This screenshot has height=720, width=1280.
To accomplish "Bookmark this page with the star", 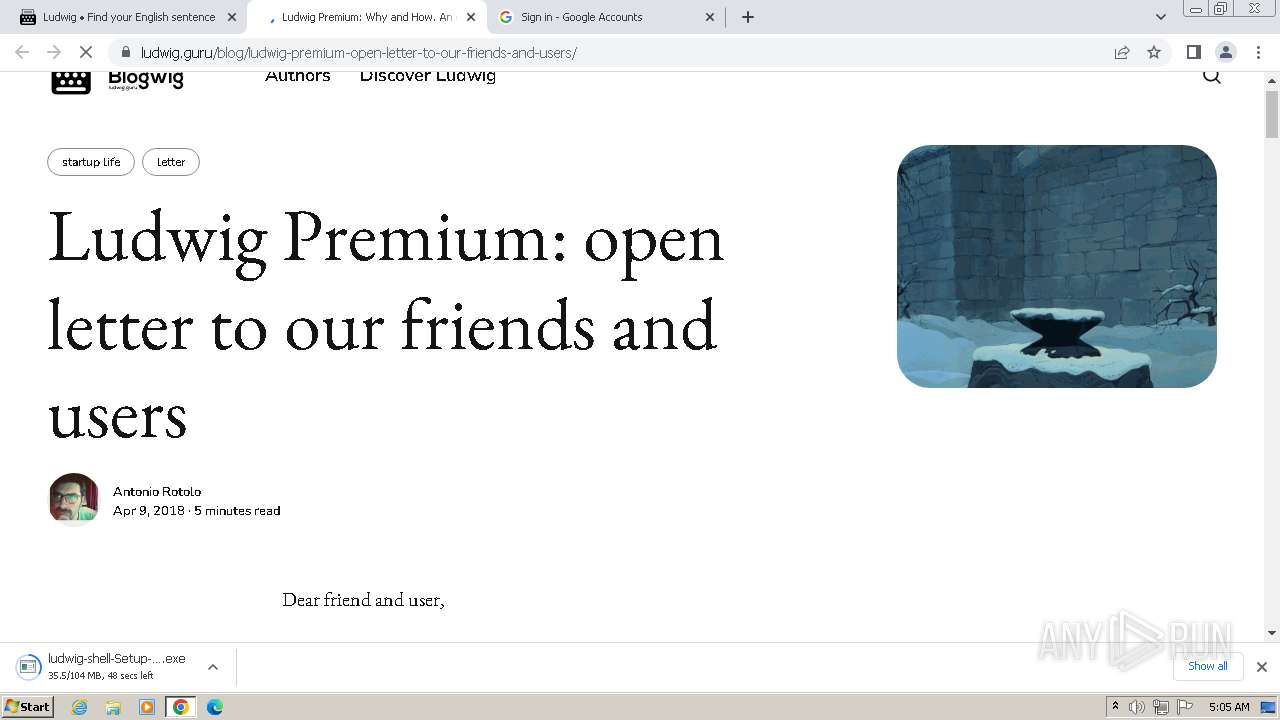I will coord(1154,52).
